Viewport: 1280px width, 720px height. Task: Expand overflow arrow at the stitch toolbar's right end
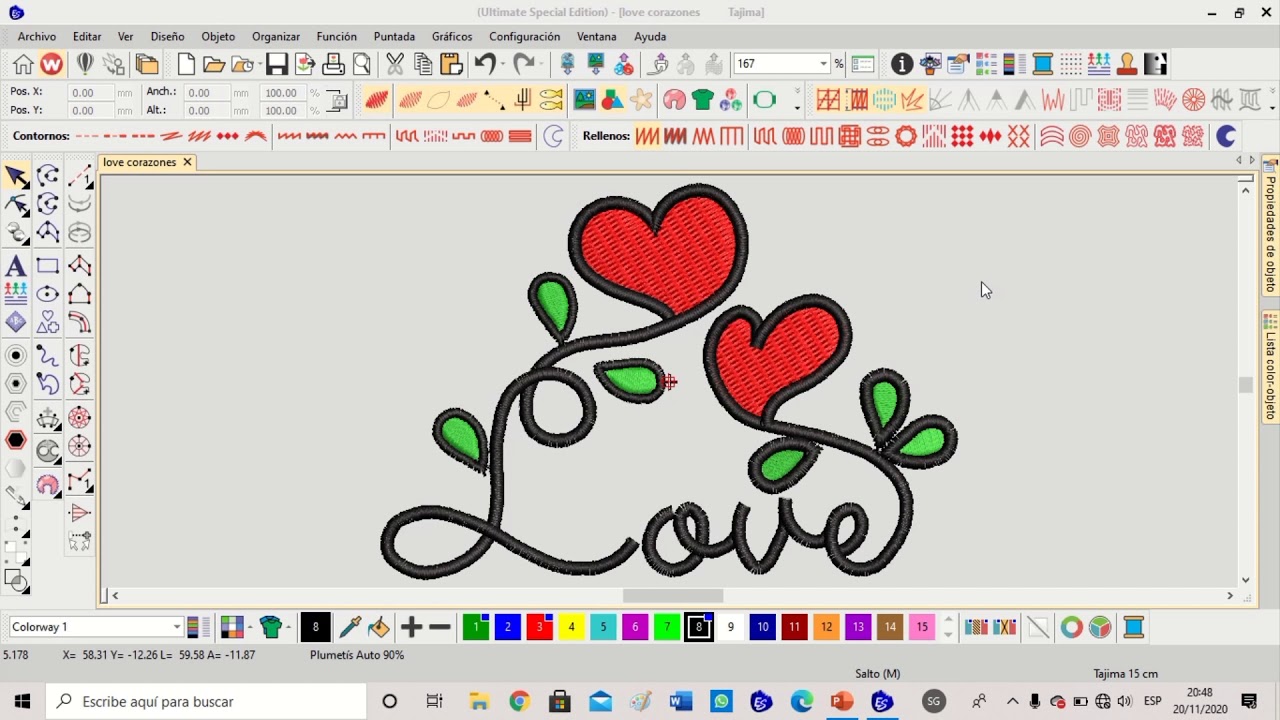click(x=1273, y=101)
